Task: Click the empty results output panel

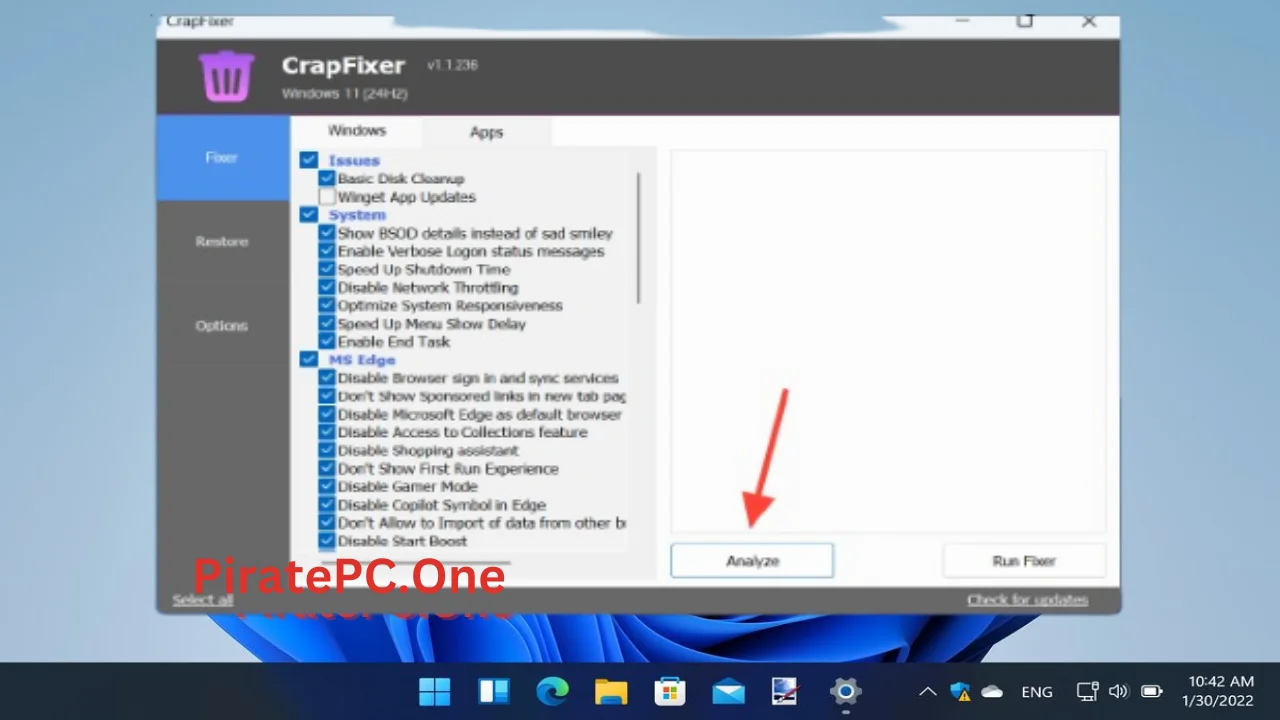Action: coord(888,341)
